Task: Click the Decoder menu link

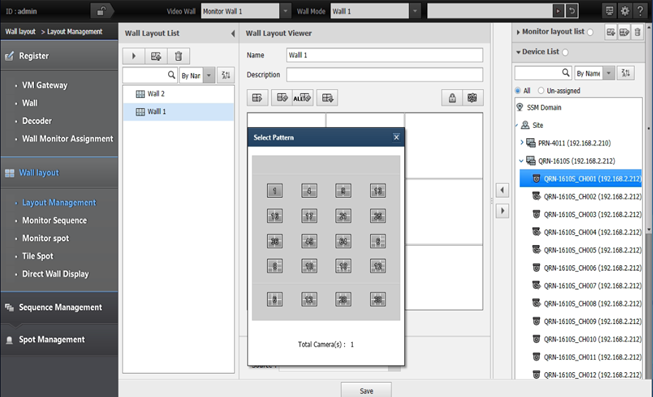Action: pyautogui.click(x=37, y=121)
